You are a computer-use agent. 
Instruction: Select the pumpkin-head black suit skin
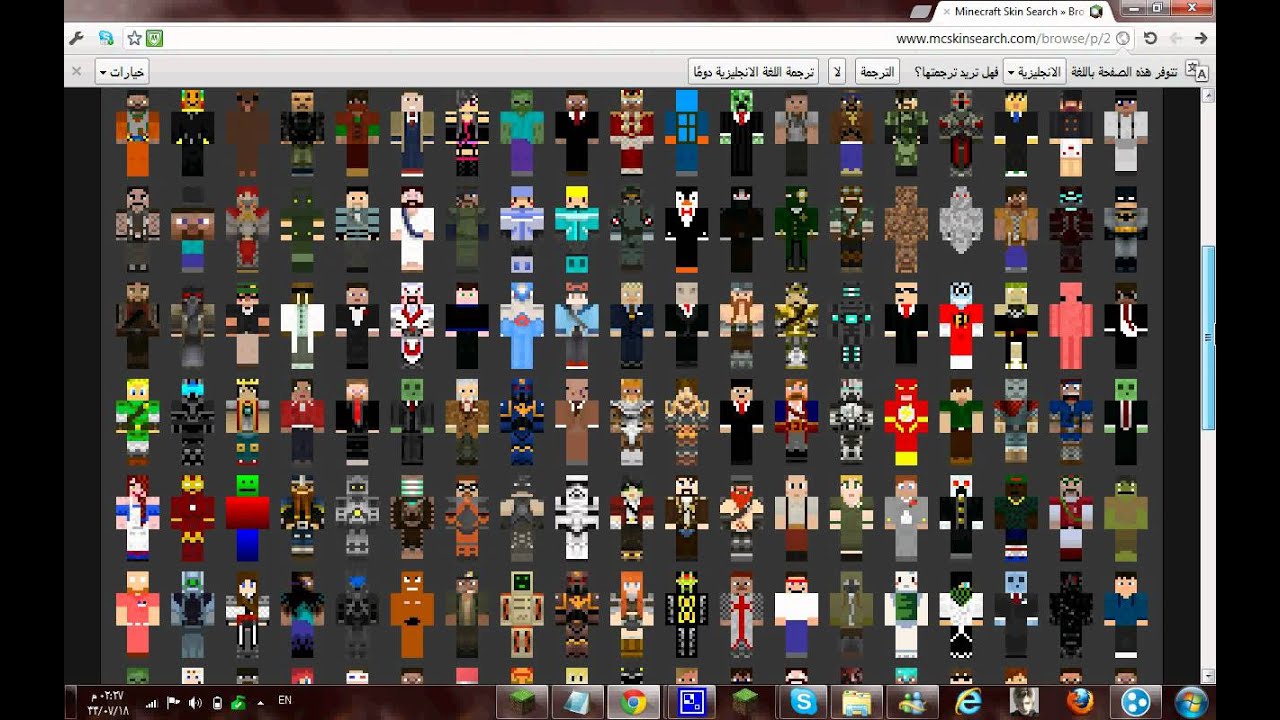192,132
